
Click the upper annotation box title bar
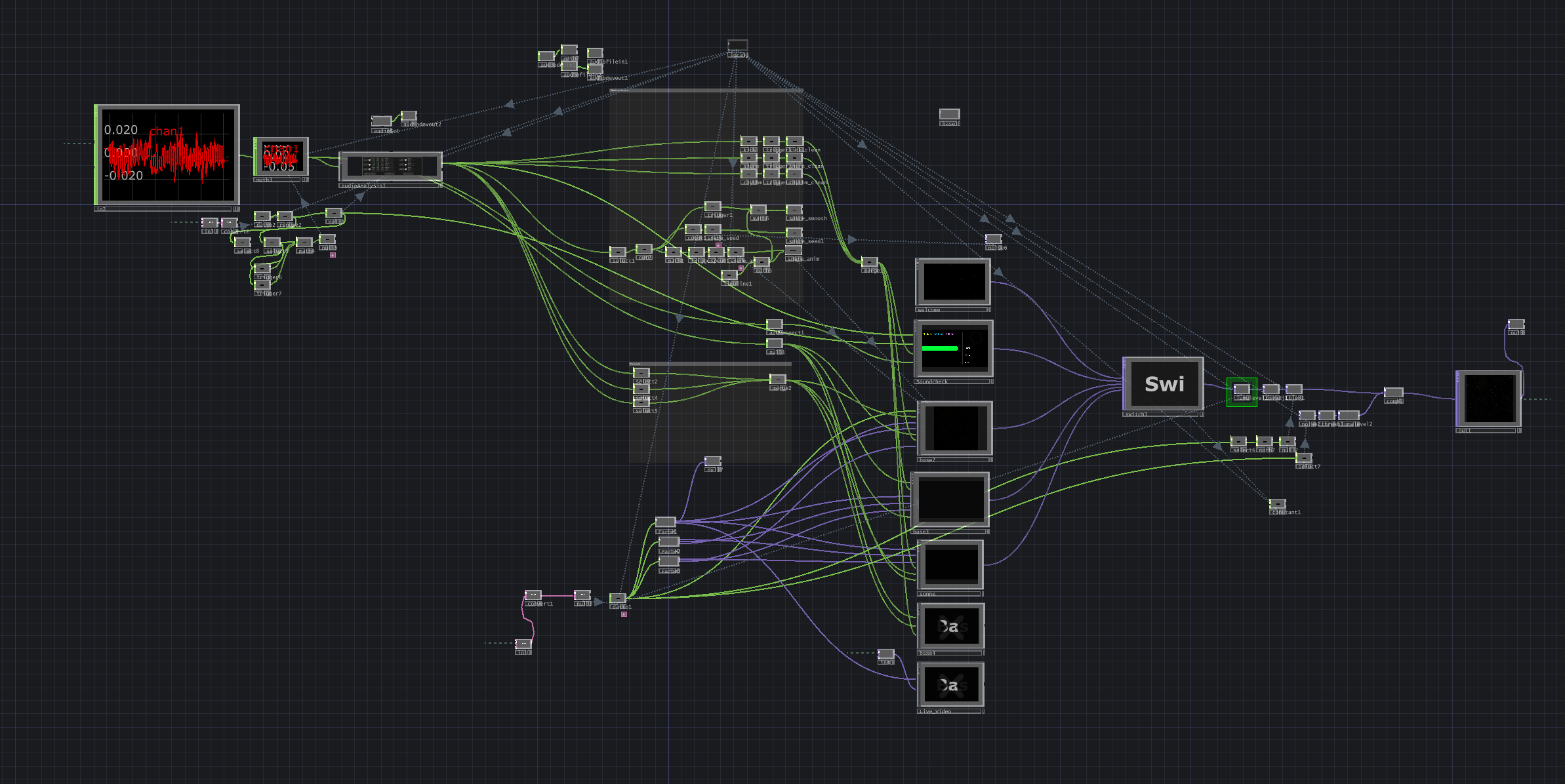click(x=706, y=90)
